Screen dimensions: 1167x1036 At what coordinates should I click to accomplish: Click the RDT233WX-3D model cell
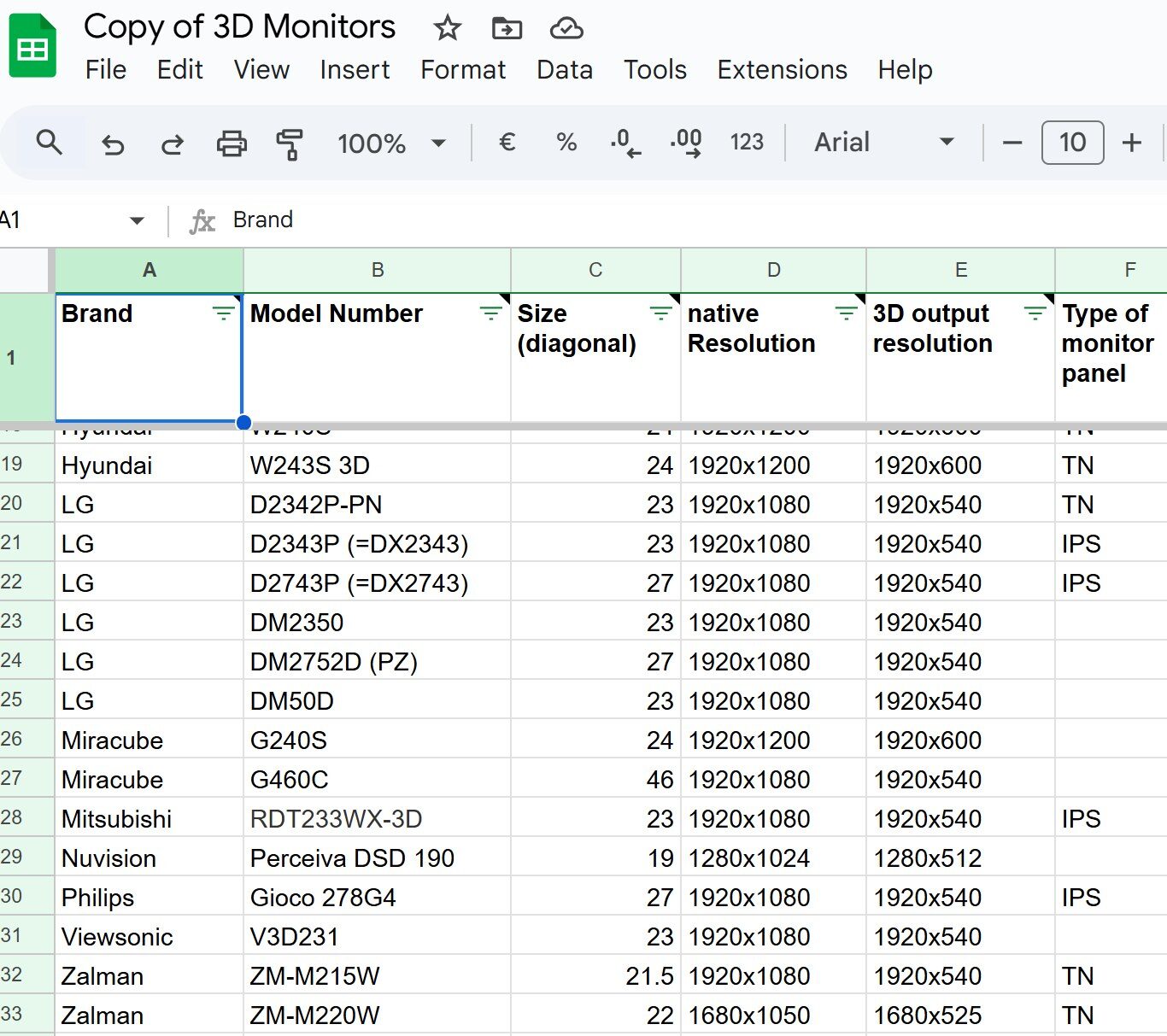point(378,819)
